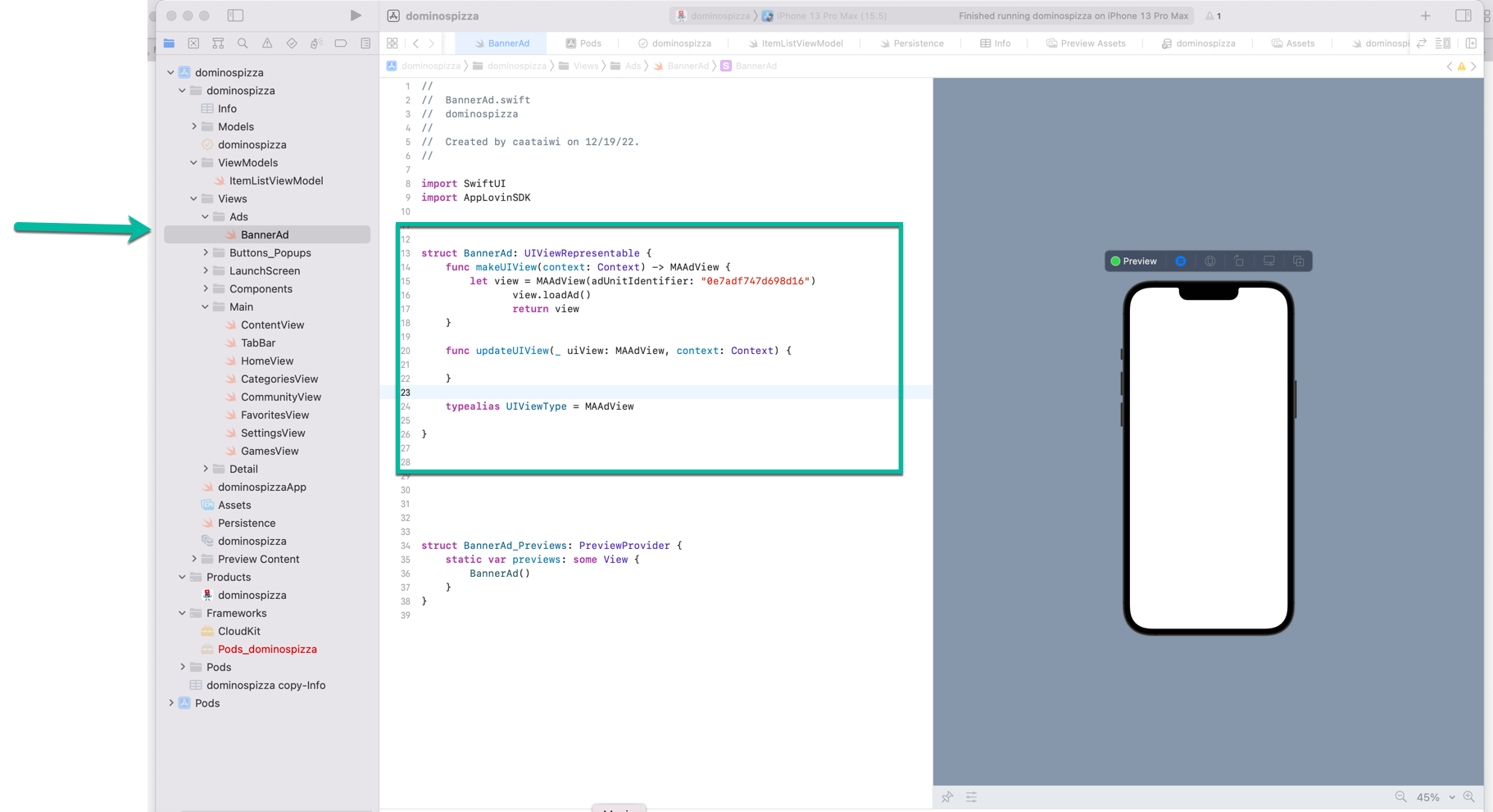Screen dimensions: 1493x812
Task: Show the Report navigator icon
Action: (365, 43)
